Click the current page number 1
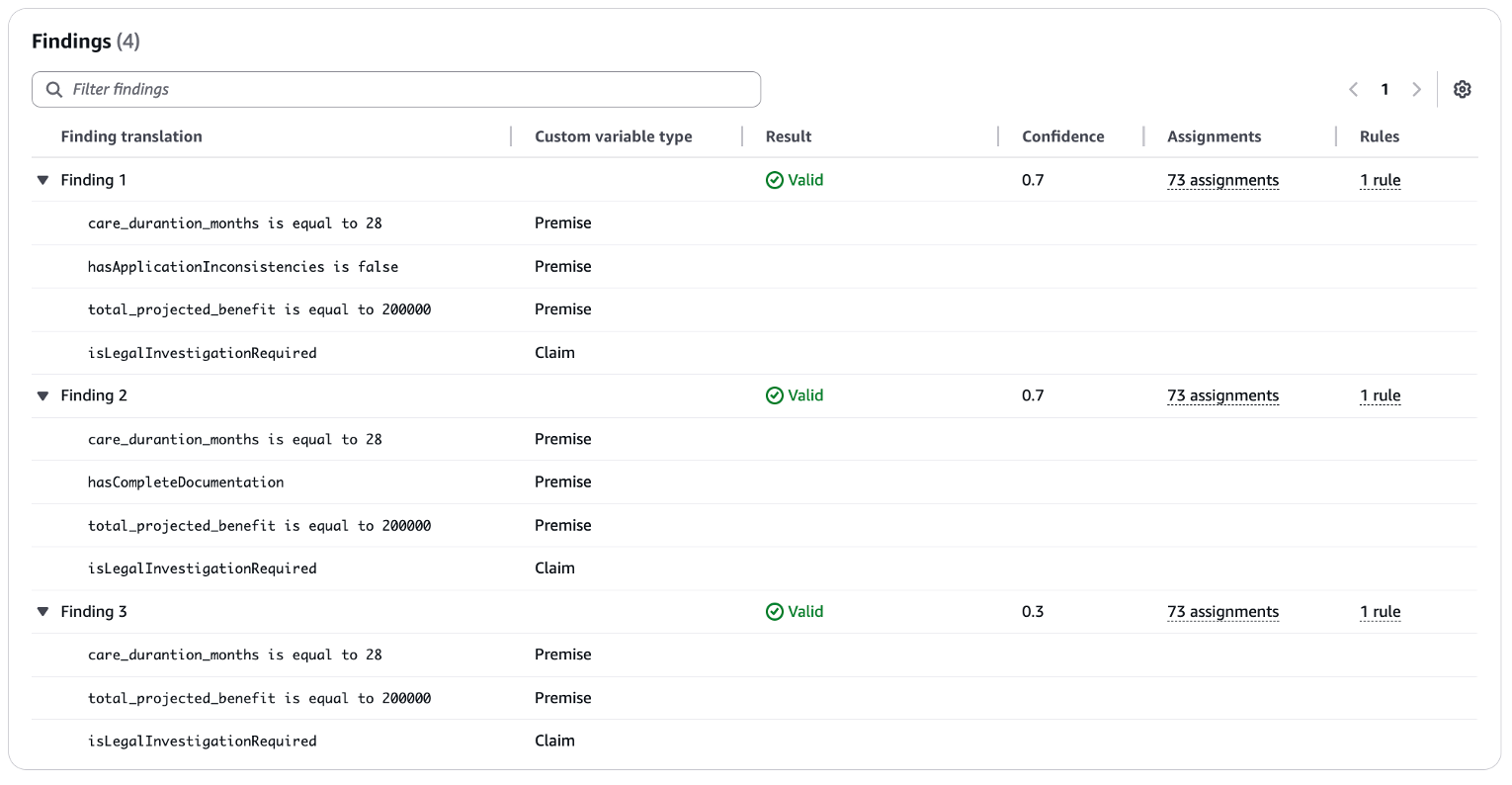Viewport: 1512px width, 785px height. tap(1385, 89)
